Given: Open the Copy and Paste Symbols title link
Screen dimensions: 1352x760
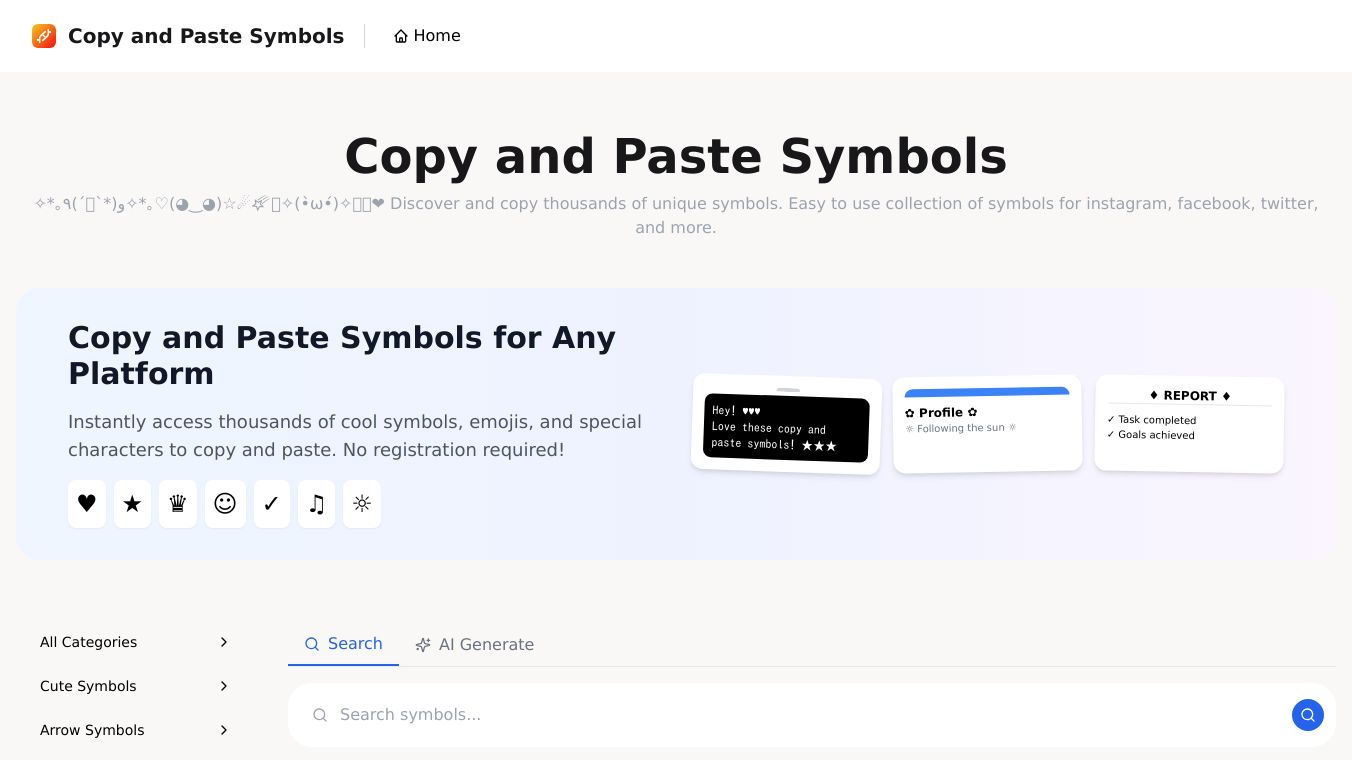Looking at the screenshot, I should [205, 36].
